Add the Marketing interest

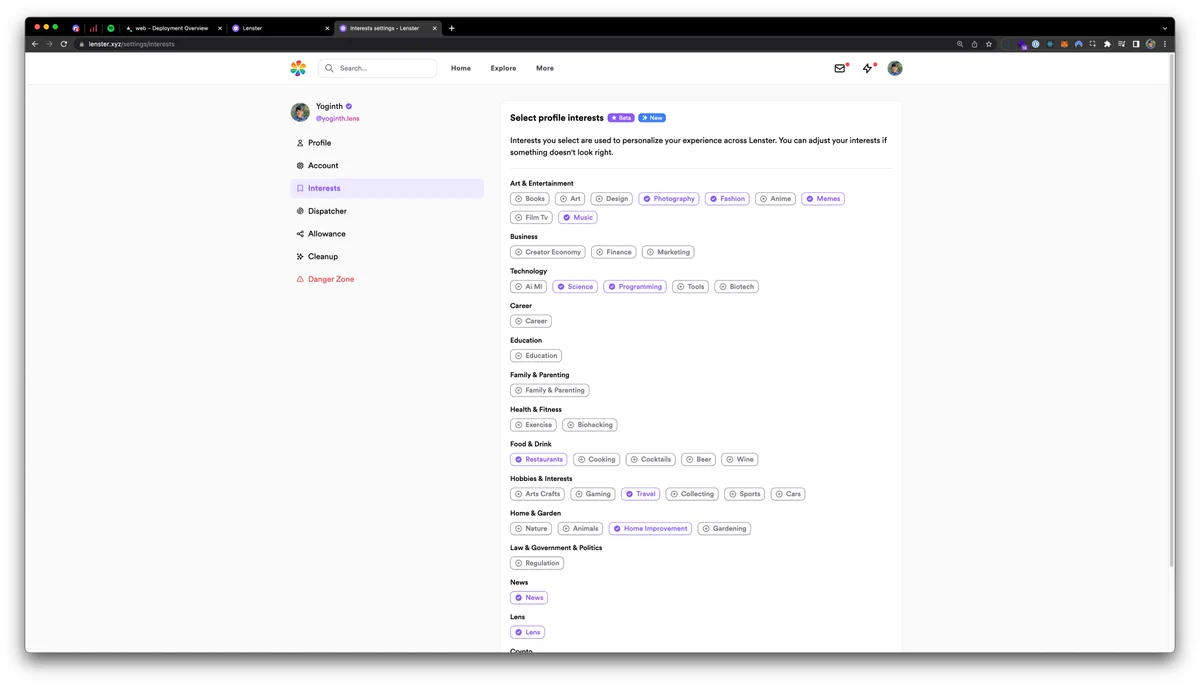668,252
